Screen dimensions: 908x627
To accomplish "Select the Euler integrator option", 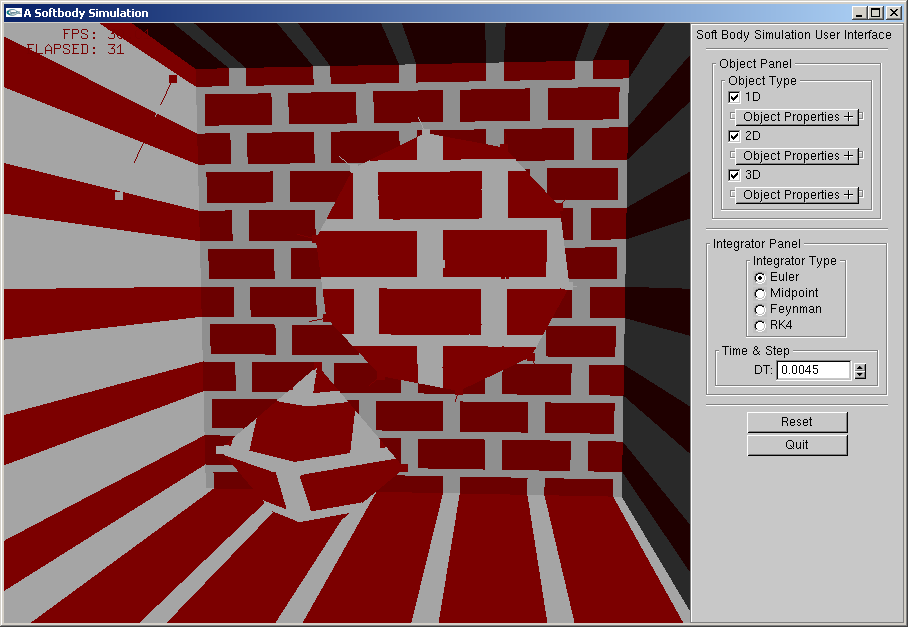I will coord(760,277).
